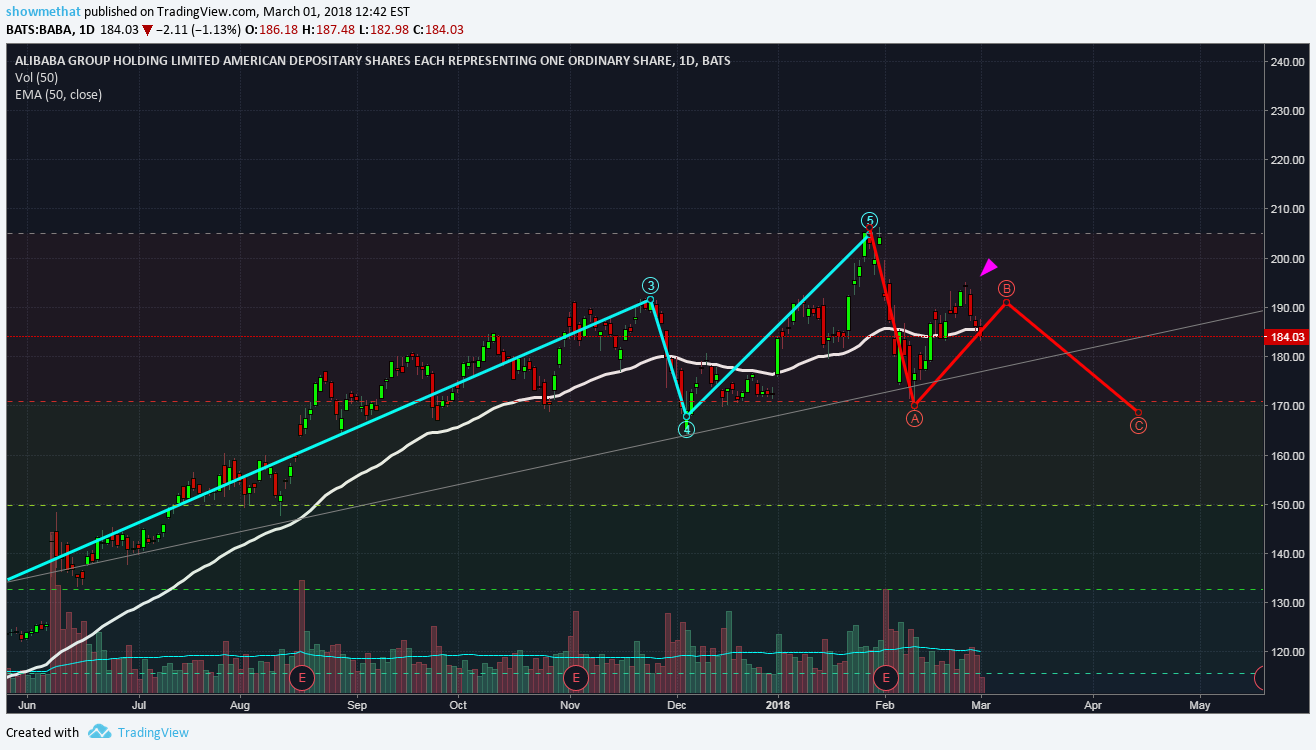
Task: Click the 160.00 price axis label
Action: (x=1286, y=456)
